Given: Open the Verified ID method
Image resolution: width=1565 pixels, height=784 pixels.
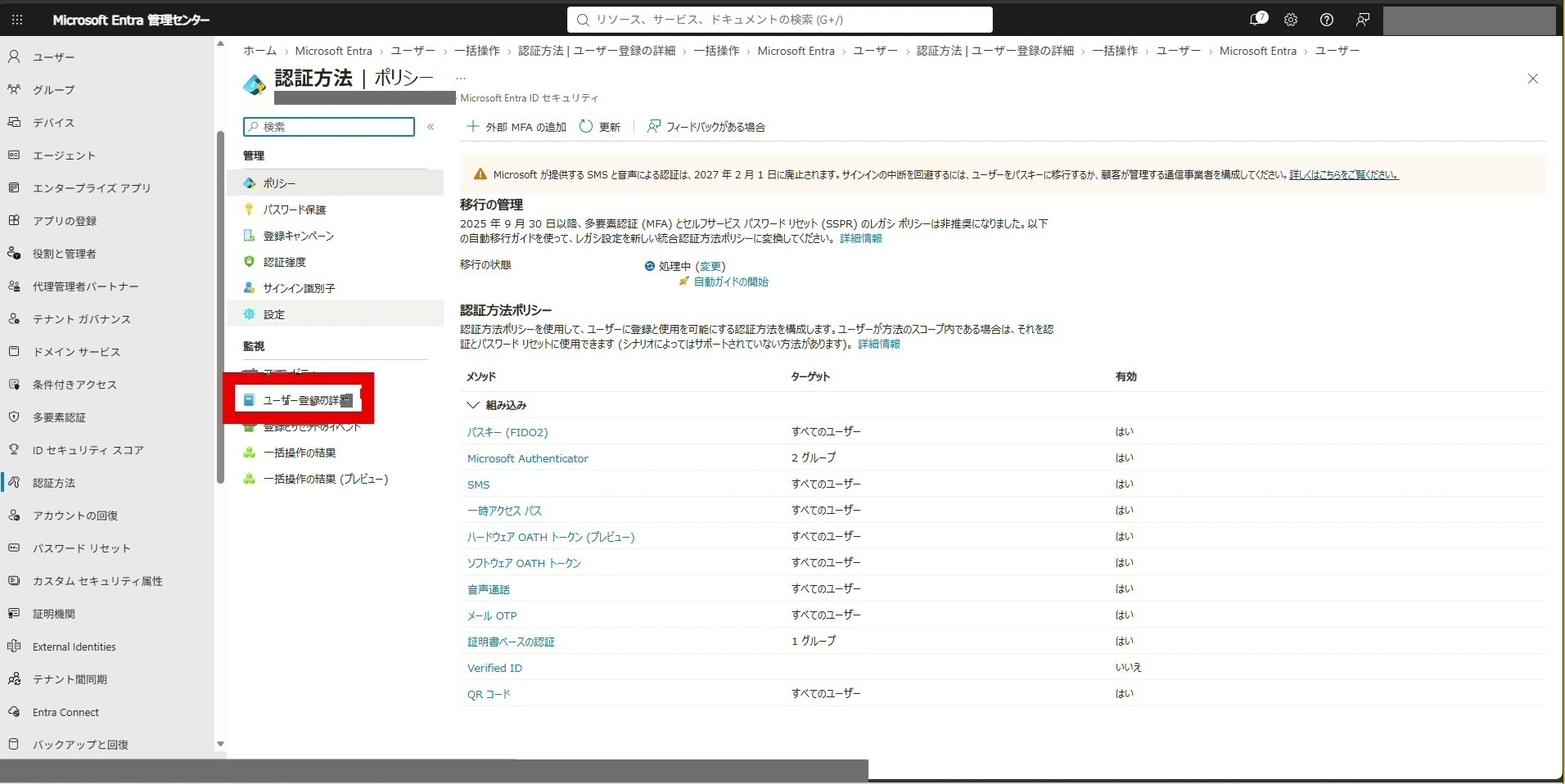Looking at the screenshot, I should pyautogui.click(x=494, y=668).
